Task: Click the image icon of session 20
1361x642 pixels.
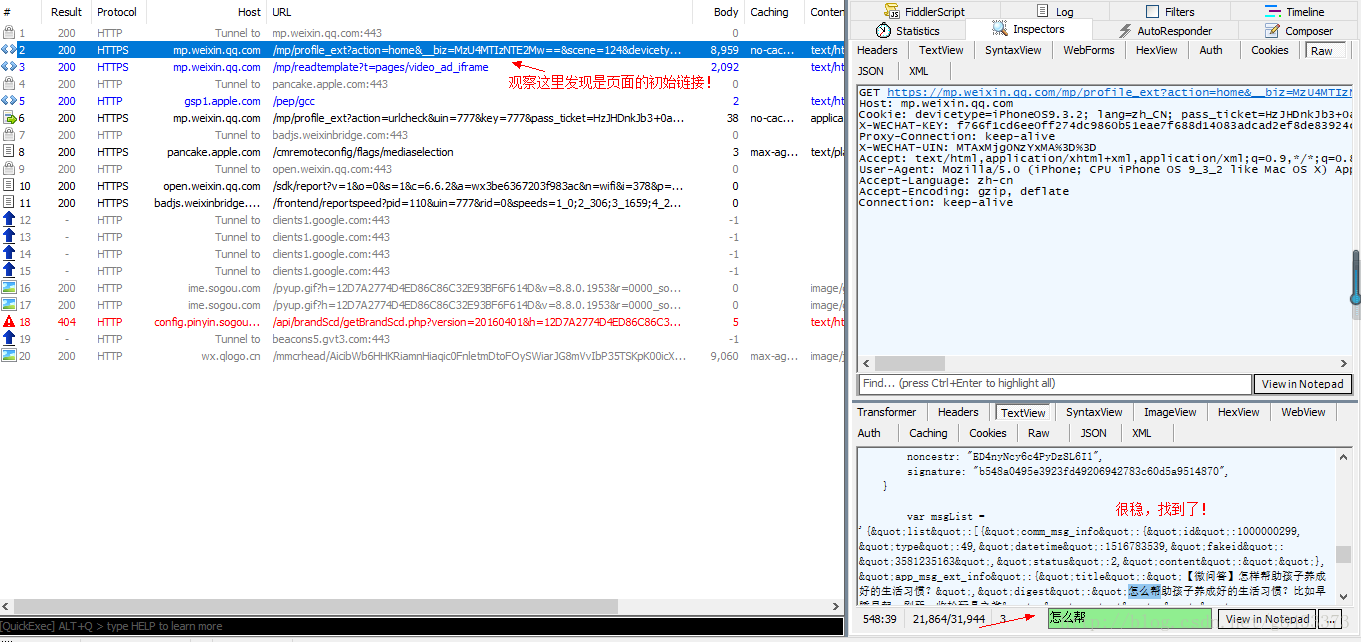Action: [9, 356]
